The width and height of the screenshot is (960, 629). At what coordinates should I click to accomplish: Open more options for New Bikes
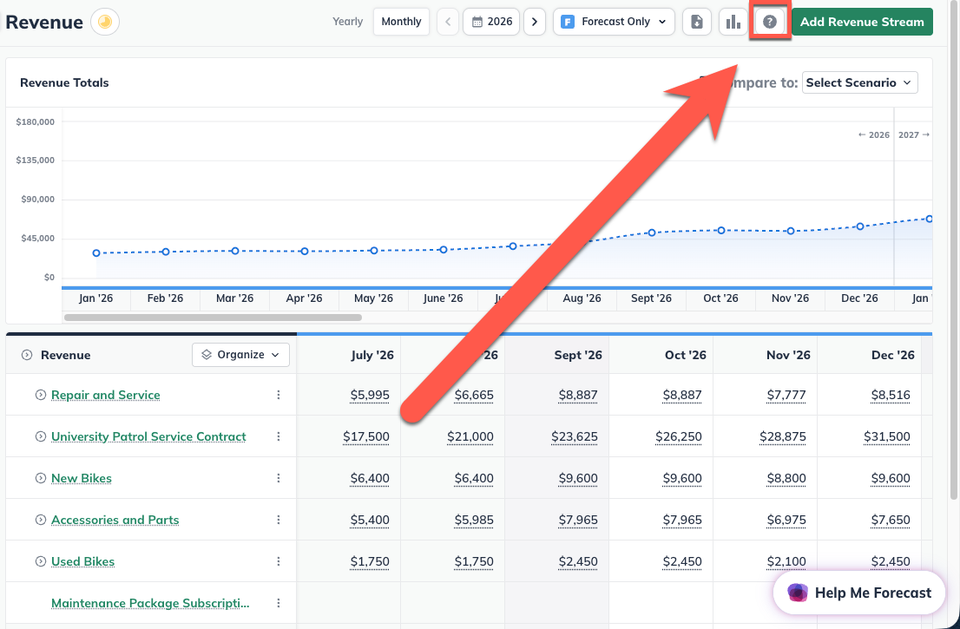tap(279, 478)
